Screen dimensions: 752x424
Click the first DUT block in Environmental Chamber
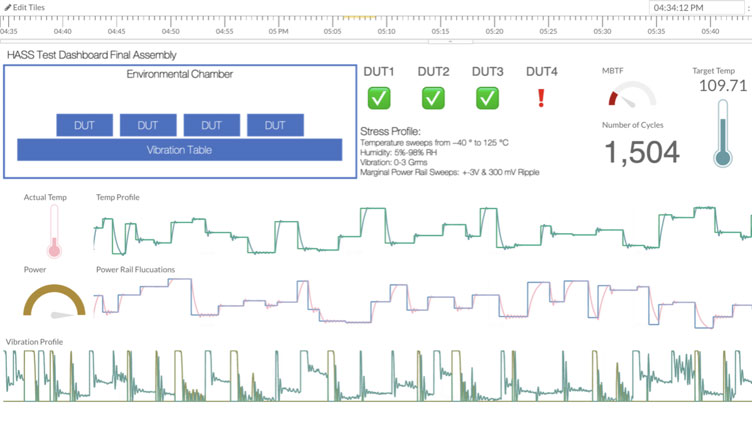pyautogui.click(x=84, y=125)
